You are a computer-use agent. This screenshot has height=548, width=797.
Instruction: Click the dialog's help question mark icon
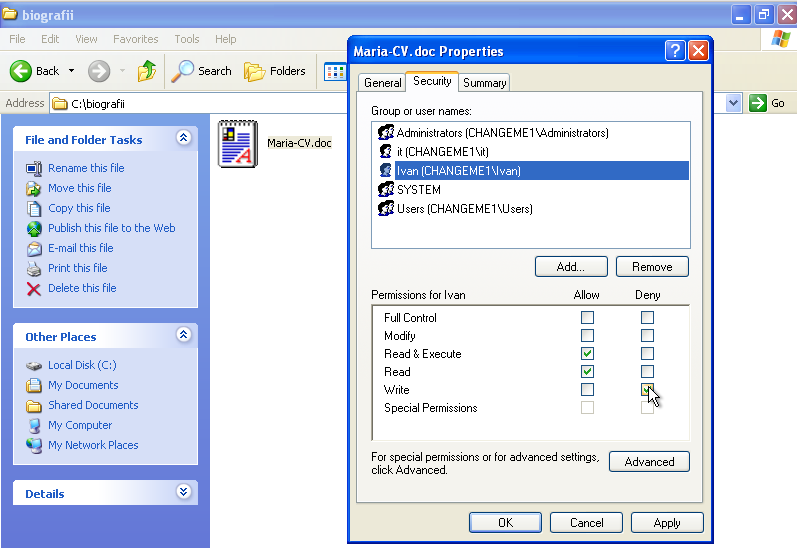click(x=675, y=51)
